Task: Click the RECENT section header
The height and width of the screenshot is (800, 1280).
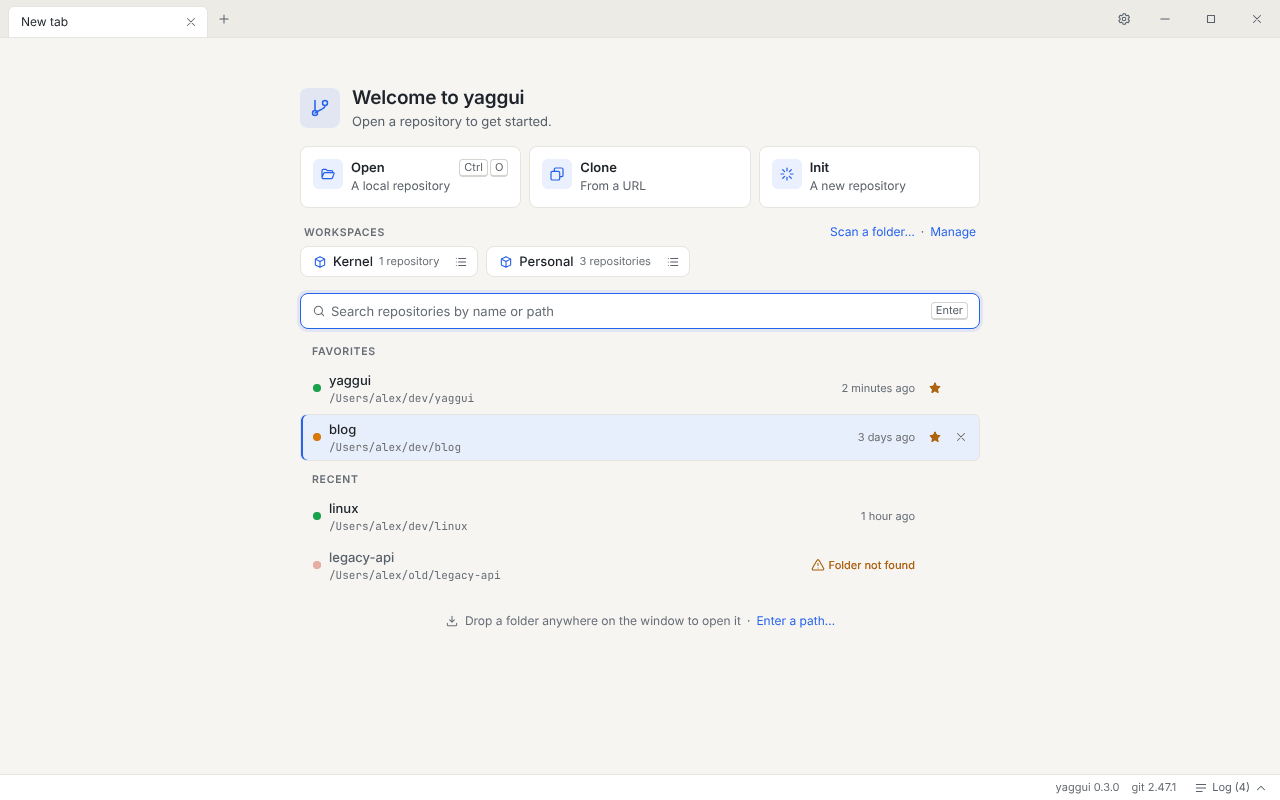Action: (x=335, y=480)
